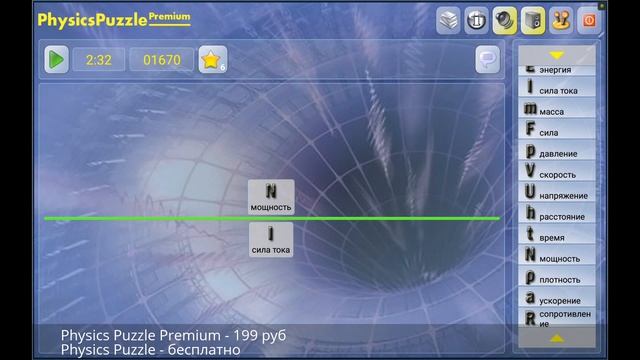This screenshot has width=640, height=360.
Task: Open the info button in top toolbar
Action: pyautogui.click(x=476, y=20)
